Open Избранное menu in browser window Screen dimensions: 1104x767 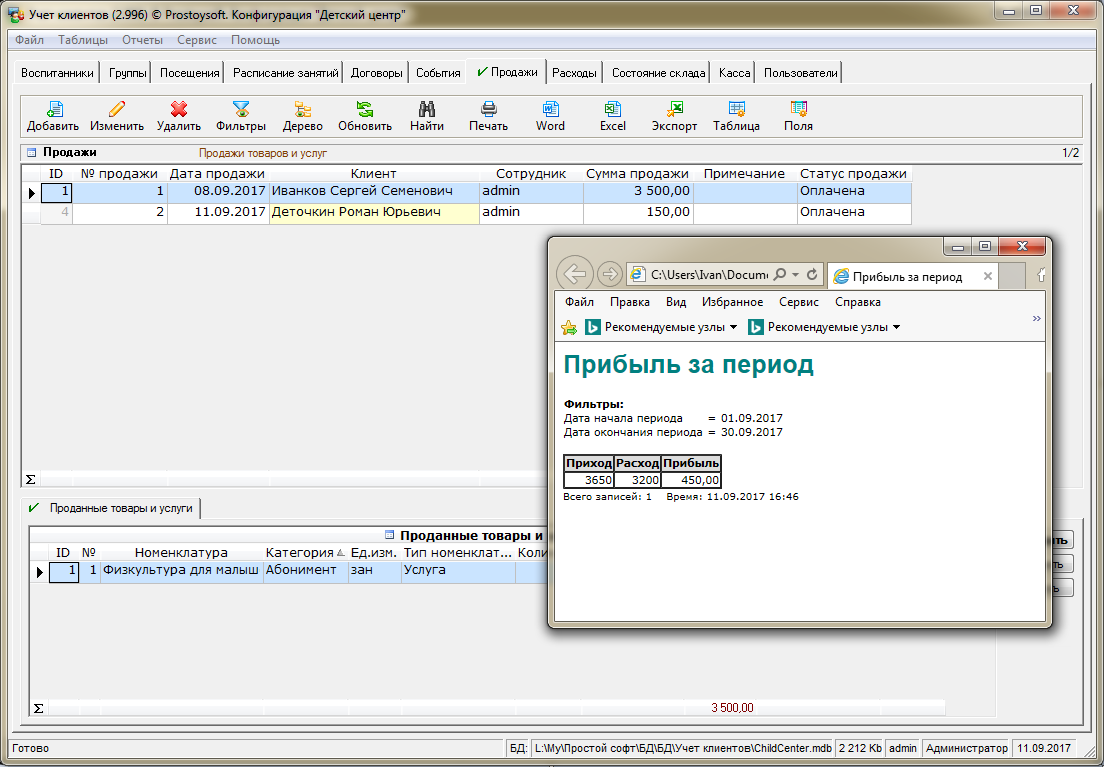pos(732,302)
